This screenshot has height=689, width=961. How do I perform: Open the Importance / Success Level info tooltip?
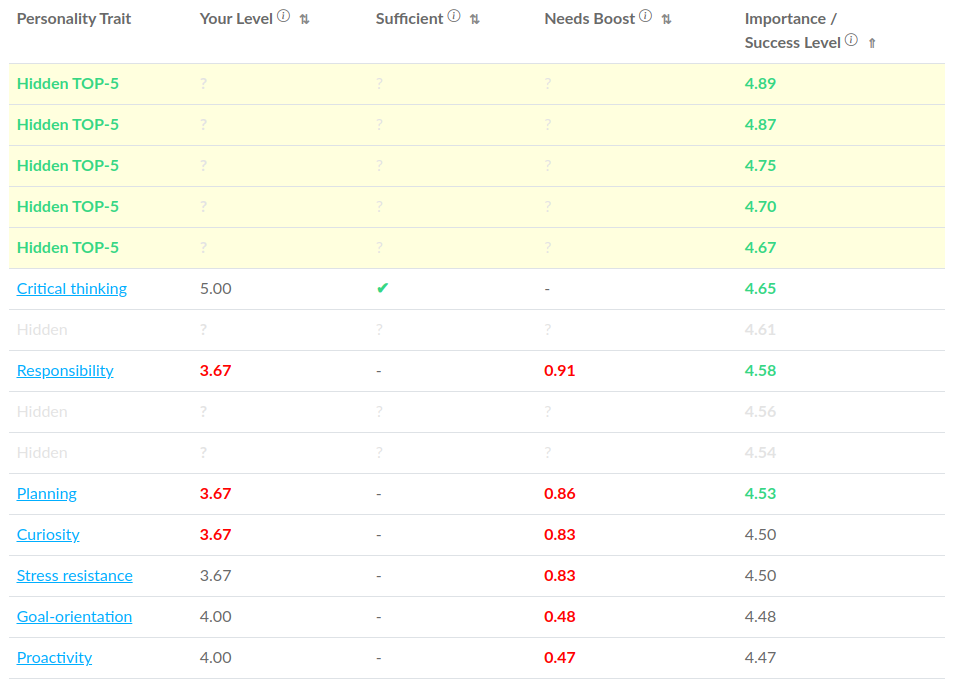850,41
